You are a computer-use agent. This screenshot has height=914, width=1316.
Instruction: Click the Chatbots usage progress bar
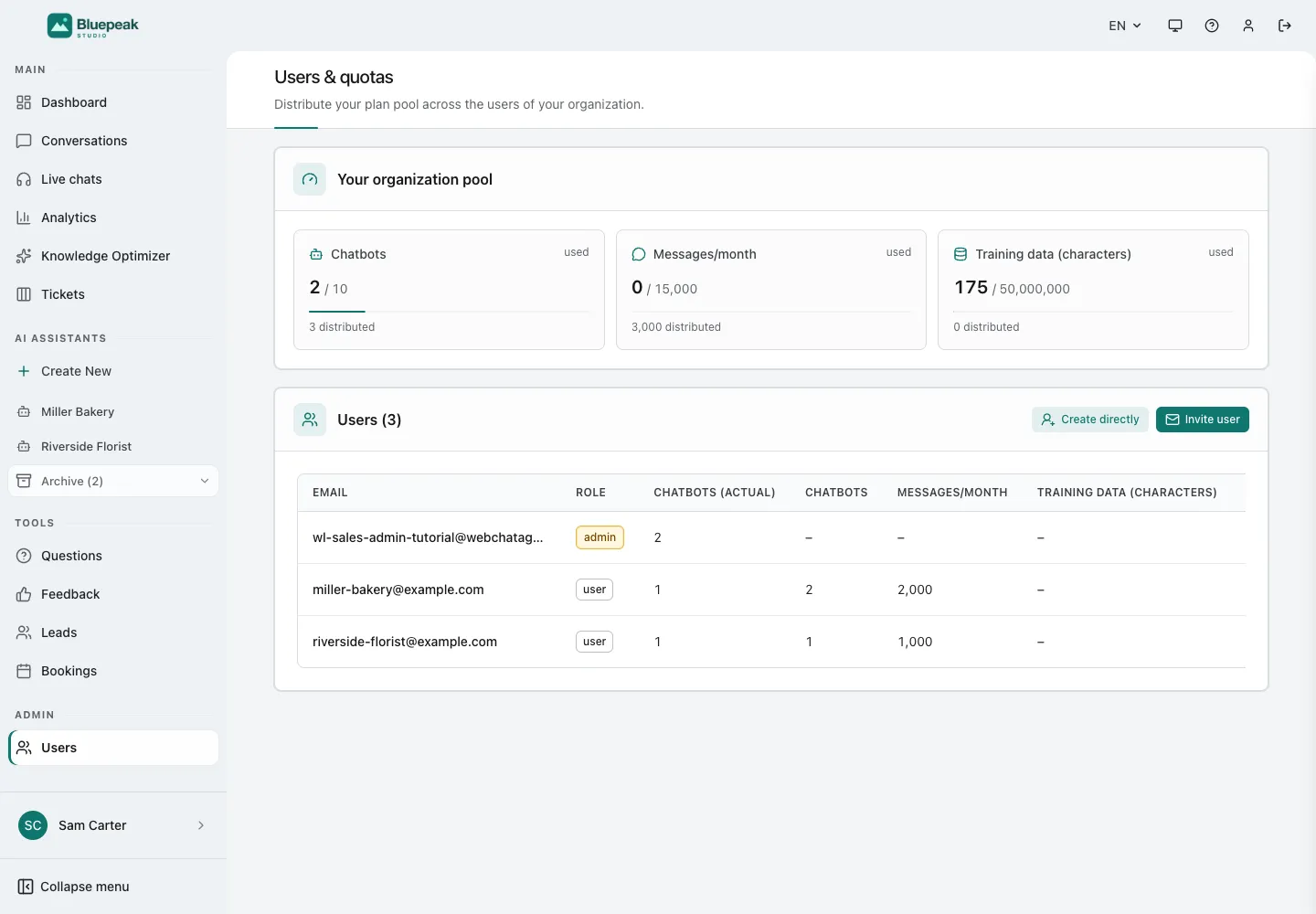tap(449, 312)
